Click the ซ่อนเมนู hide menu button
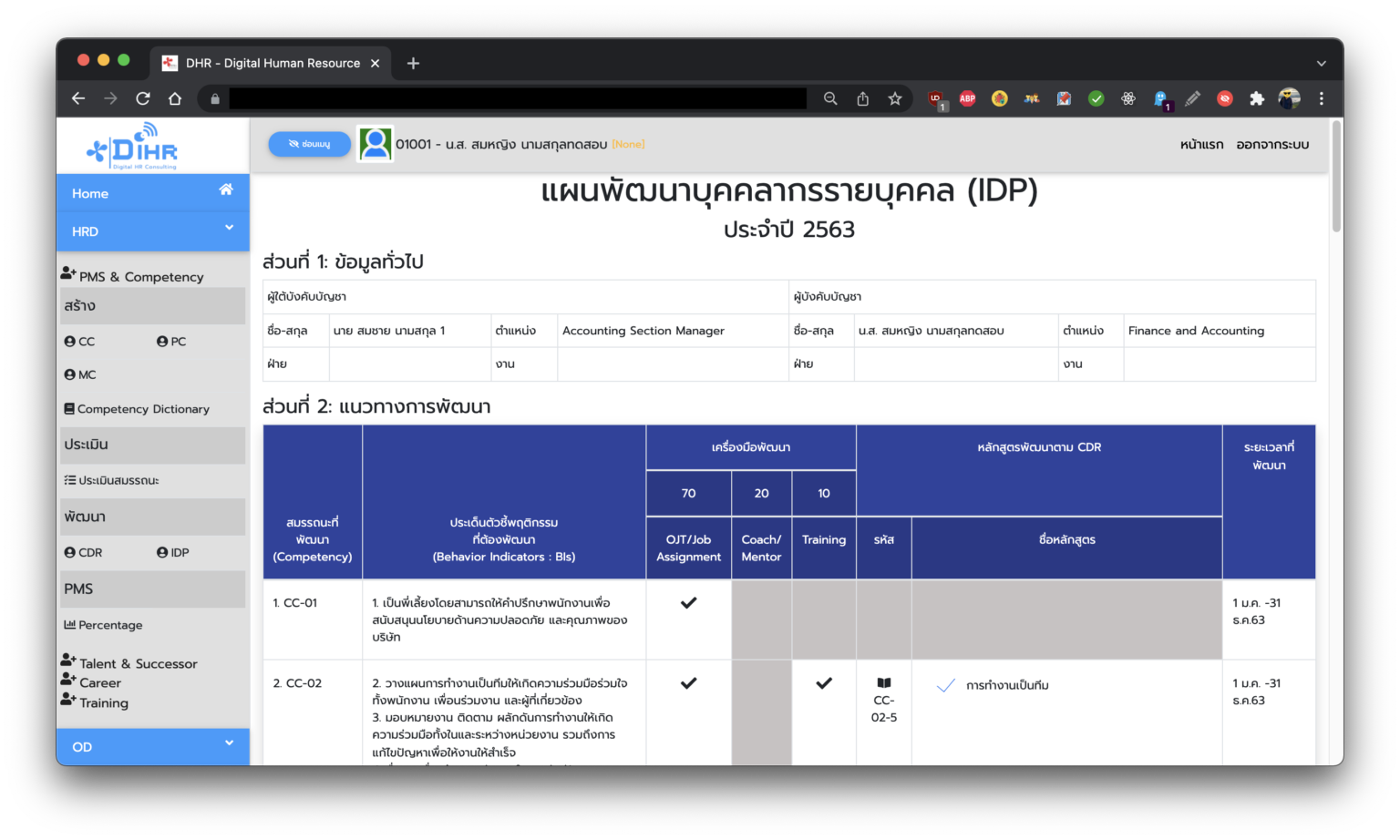Viewport: 1400px width, 840px height. tap(309, 144)
